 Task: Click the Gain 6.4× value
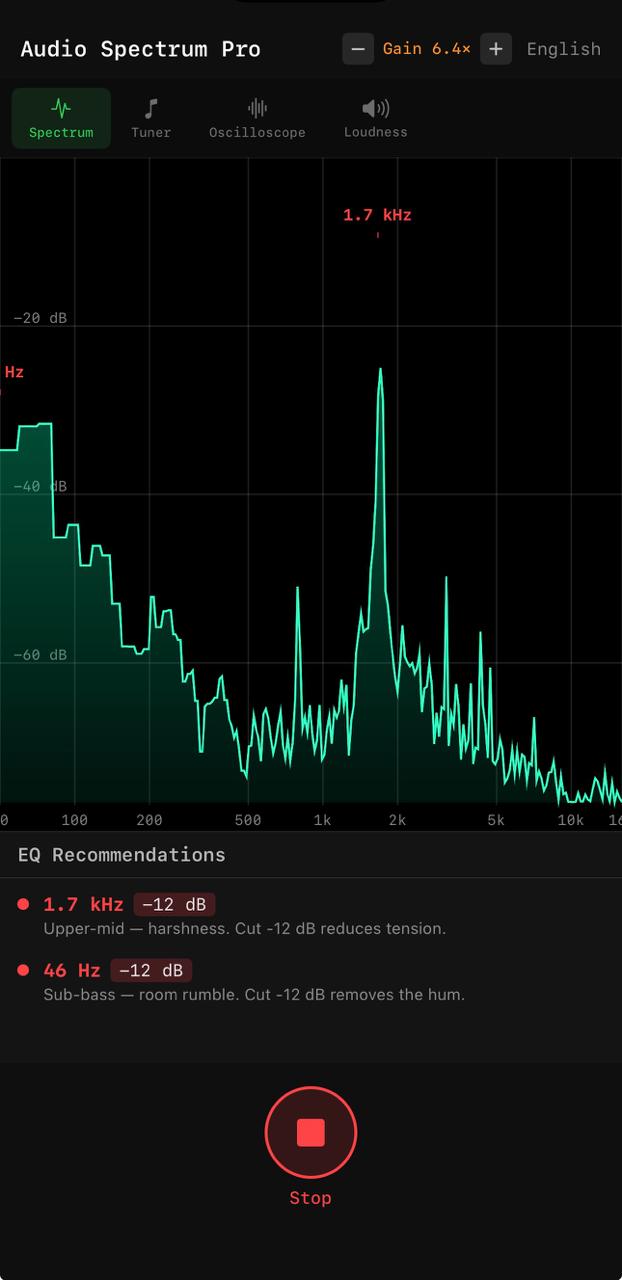(427, 49)
